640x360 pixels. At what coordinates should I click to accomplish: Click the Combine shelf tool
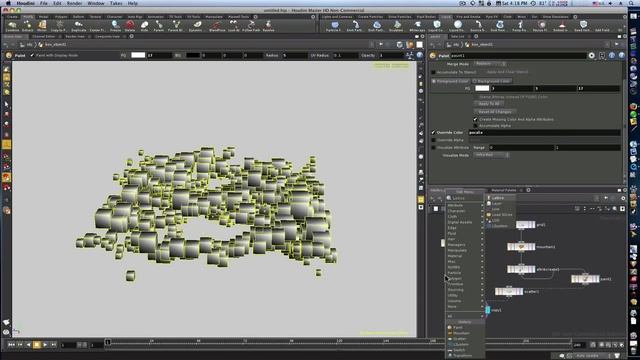coord(12,26)
